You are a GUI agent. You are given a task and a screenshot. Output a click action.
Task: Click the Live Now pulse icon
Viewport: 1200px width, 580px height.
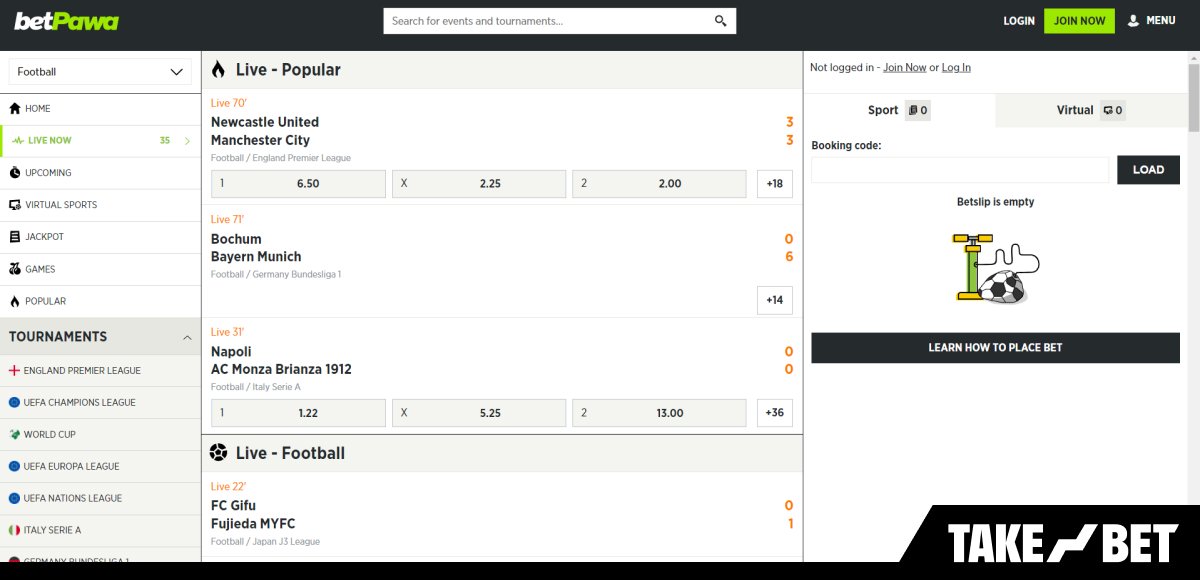pos(19,141)
